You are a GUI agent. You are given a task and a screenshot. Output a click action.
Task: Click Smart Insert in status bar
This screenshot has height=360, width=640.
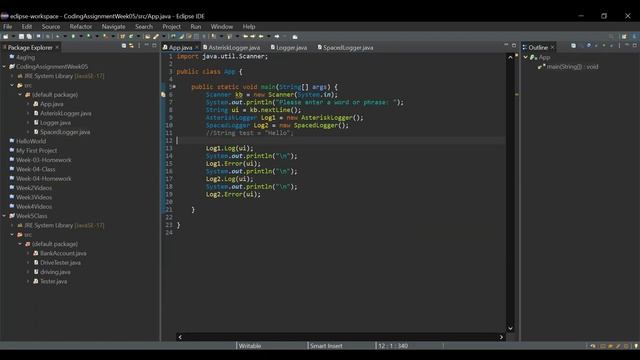326,346
